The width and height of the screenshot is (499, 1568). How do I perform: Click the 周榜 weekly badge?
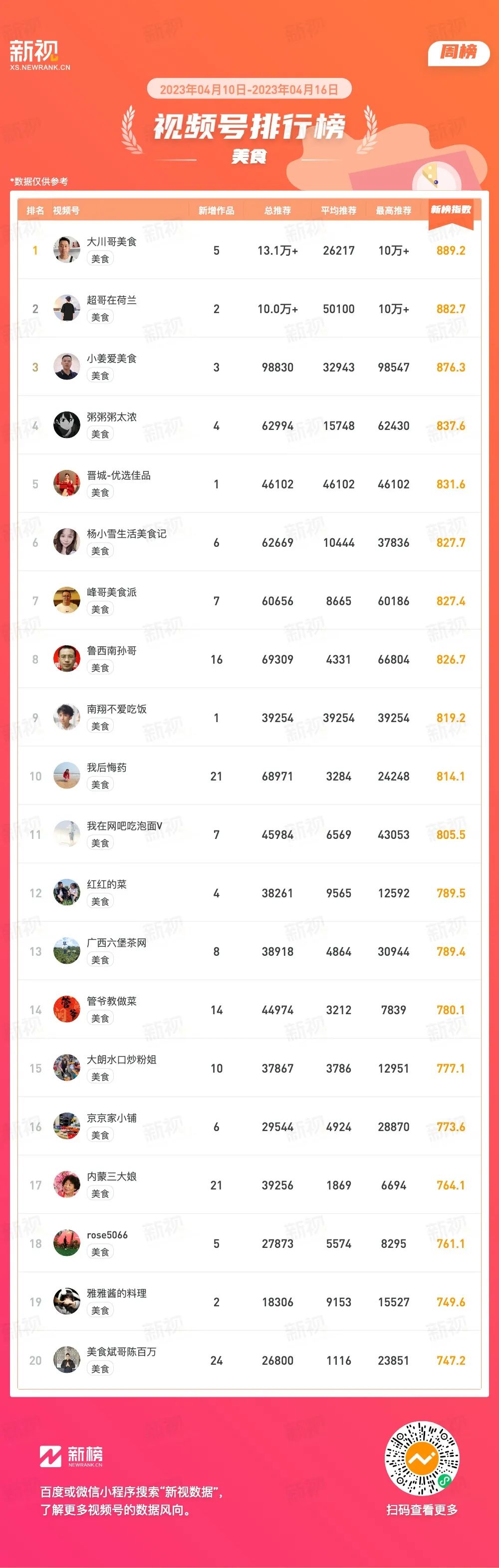[x=458, y=52]
